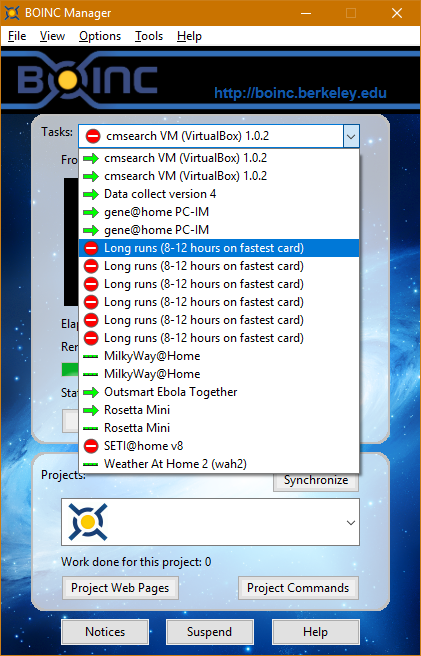Click the BOINC logo banner
This screenshot has height=656, width=421.
pyautogui.click(x=87, y=79)
